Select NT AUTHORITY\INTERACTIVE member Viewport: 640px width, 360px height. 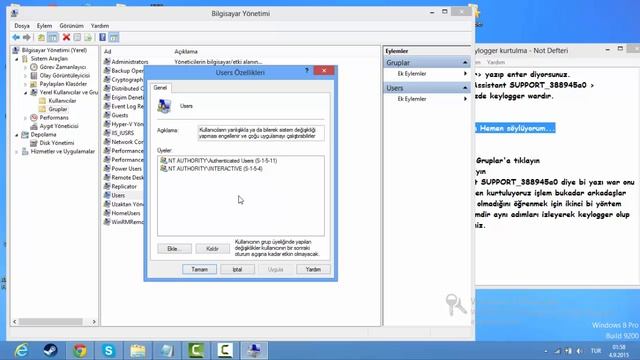pyautogui.click(x=211, y=169)
